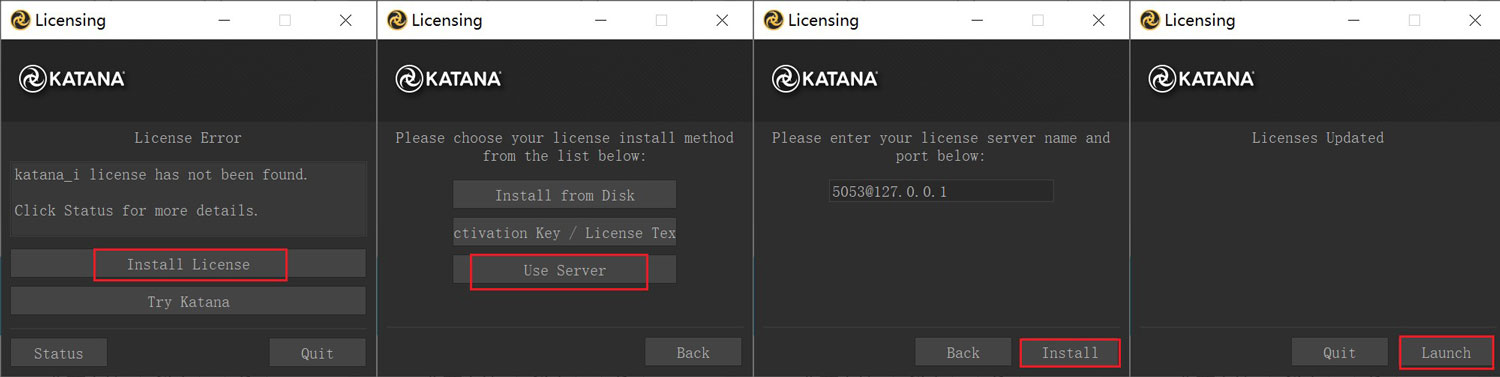Minimize the license server entry window
The image size is (1500, 377).
(977, 20)
